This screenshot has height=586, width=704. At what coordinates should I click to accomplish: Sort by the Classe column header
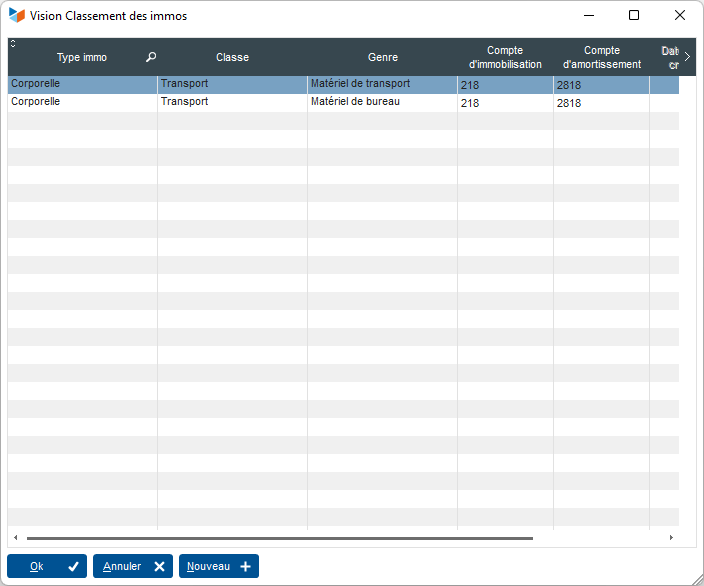232,58
